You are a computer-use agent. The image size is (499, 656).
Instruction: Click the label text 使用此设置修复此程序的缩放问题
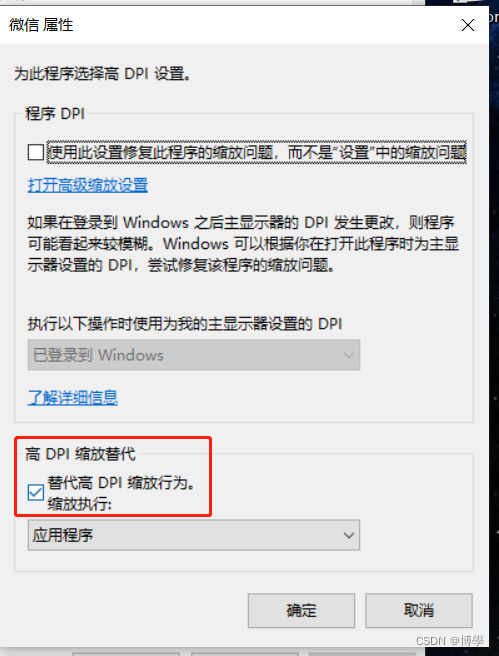click(257, 152)
